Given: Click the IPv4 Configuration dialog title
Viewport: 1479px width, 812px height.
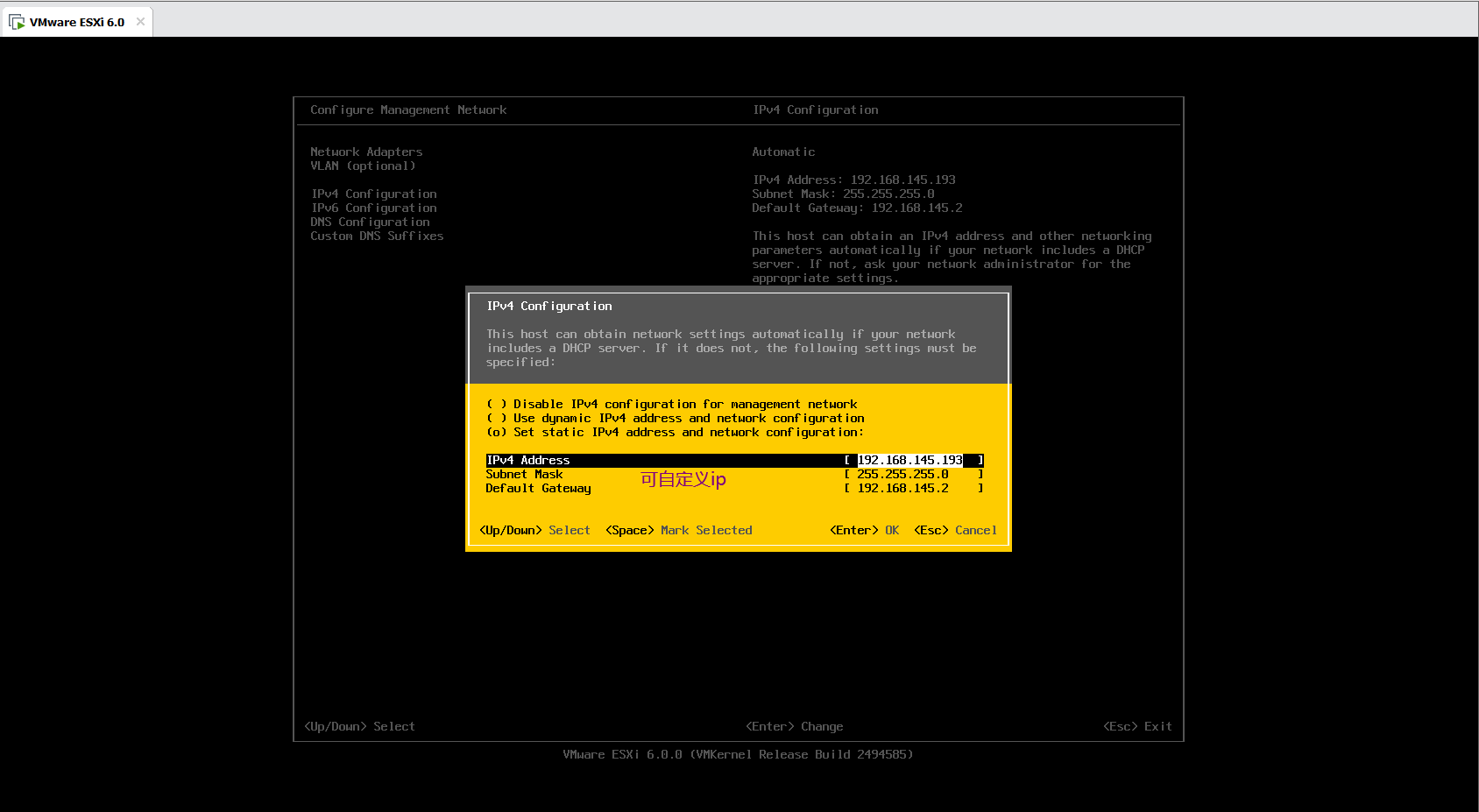Looking at the screenshot, I should coord(549,307).
